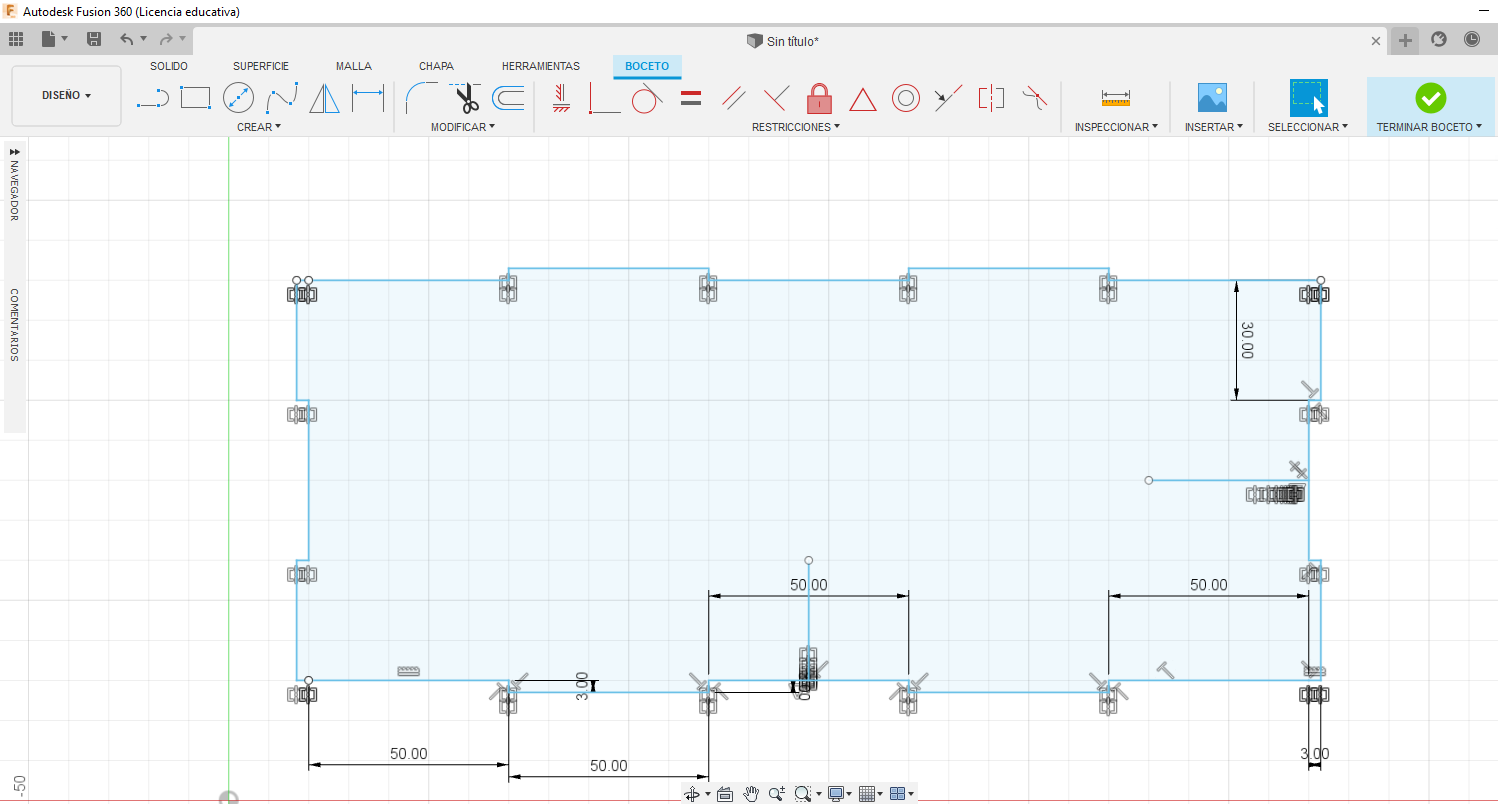1498x804 pixels.
Task: Open the COMENTARIOS panel
Action: click(14, 325)
